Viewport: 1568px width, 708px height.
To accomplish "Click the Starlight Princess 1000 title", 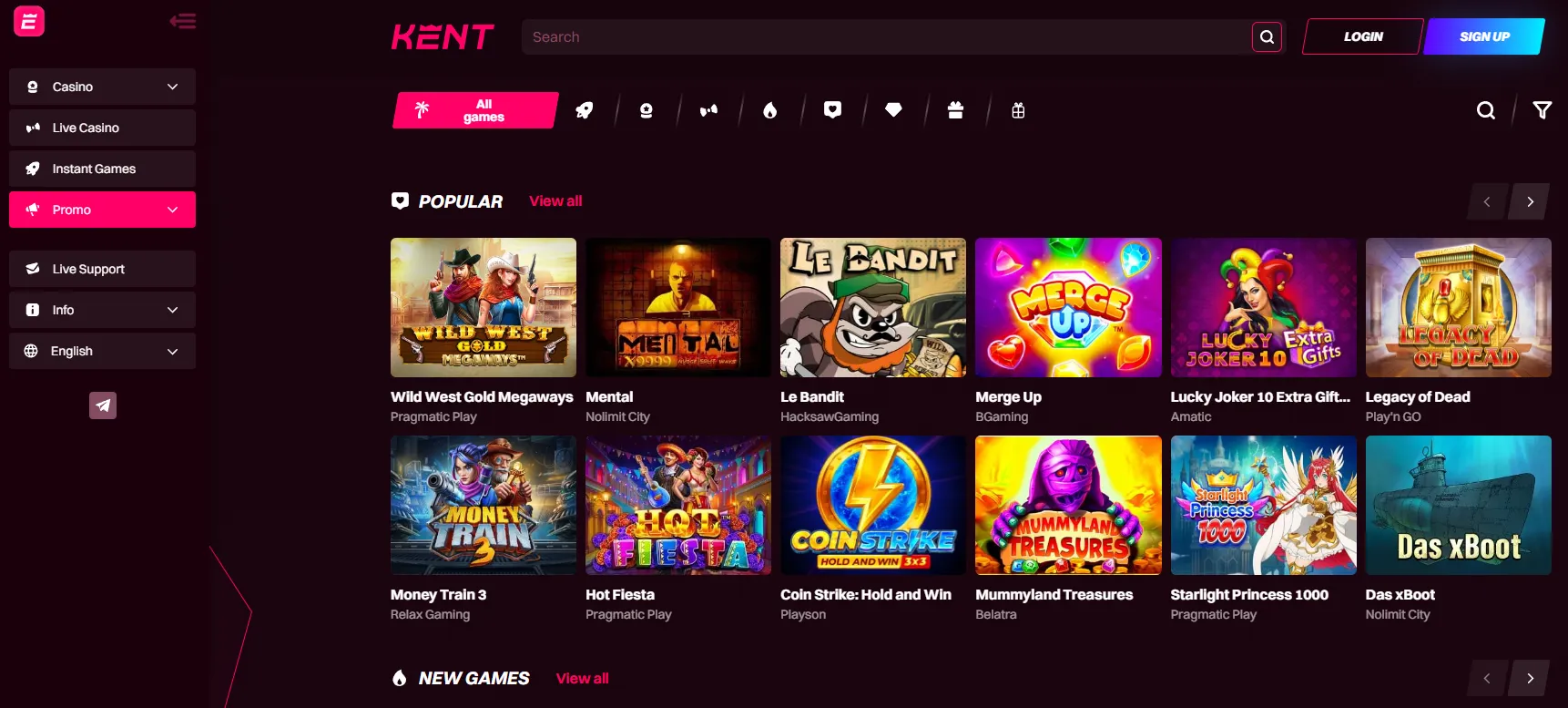I will coord(1249,594).
